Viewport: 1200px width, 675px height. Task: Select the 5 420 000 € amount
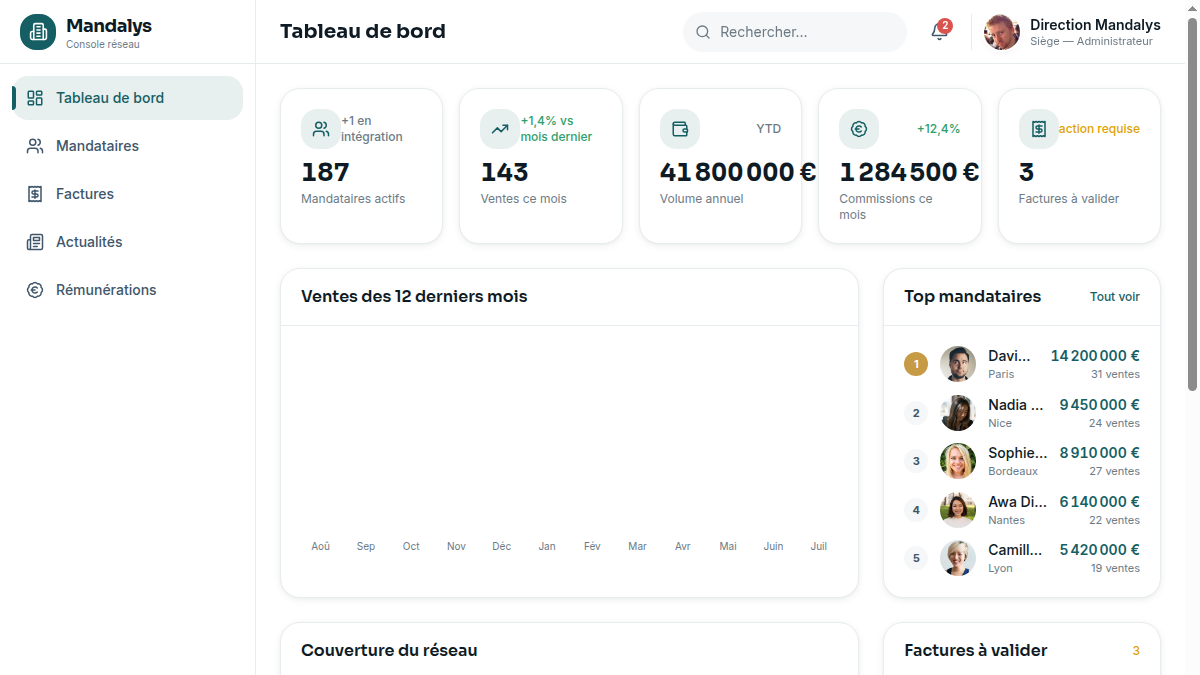[1100, 550]
